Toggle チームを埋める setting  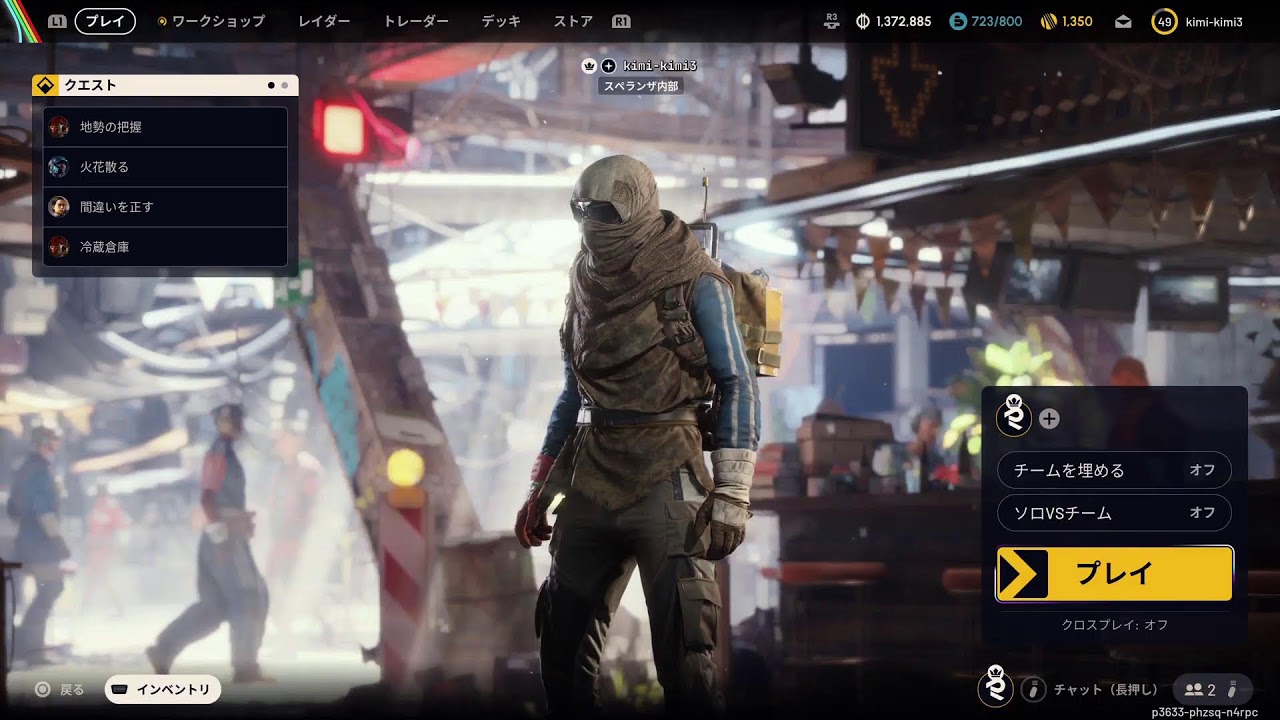click(x=1114, y=470)
